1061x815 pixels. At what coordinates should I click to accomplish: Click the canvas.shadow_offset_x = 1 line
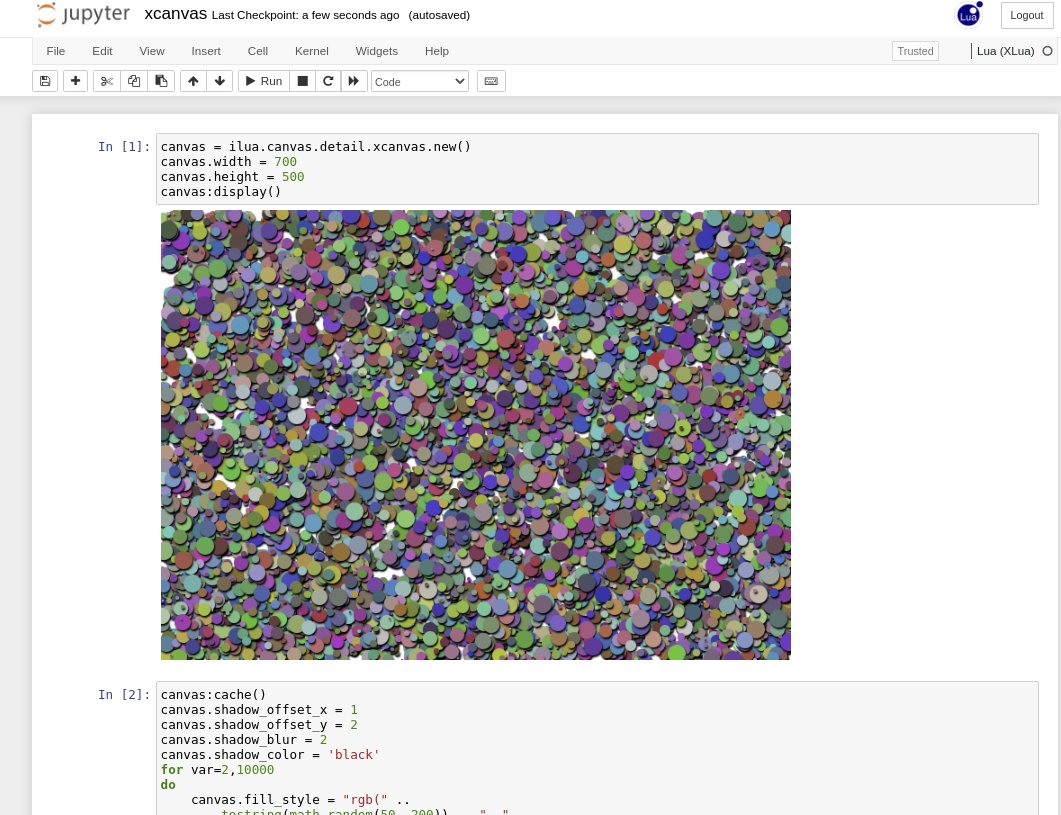click(x=259, y=710)
